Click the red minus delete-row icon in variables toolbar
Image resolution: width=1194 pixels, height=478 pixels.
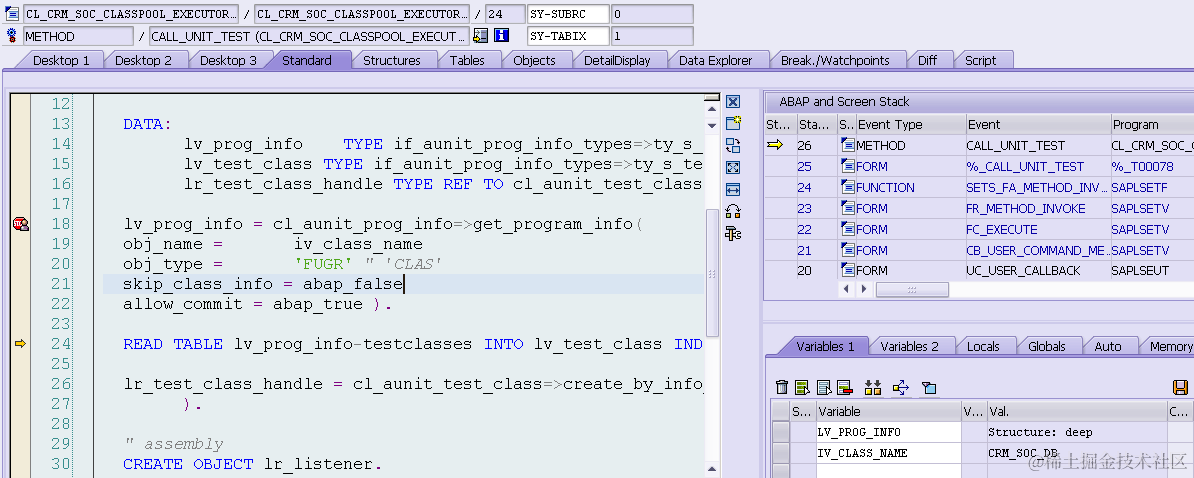coord(844,387)
